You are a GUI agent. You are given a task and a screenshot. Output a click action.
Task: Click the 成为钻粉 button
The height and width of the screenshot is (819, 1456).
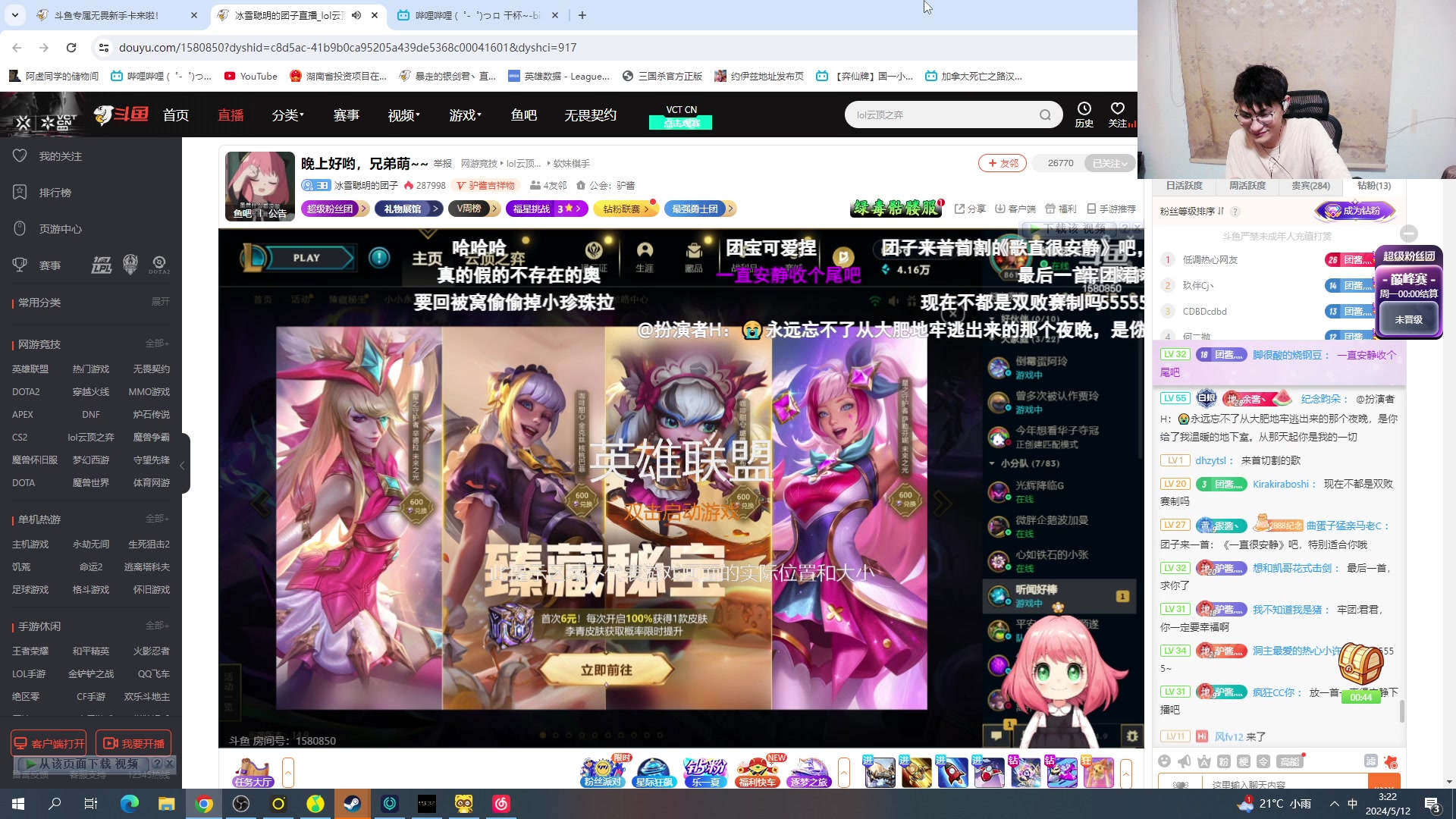pyautogui.click(x=1355, y=211)
